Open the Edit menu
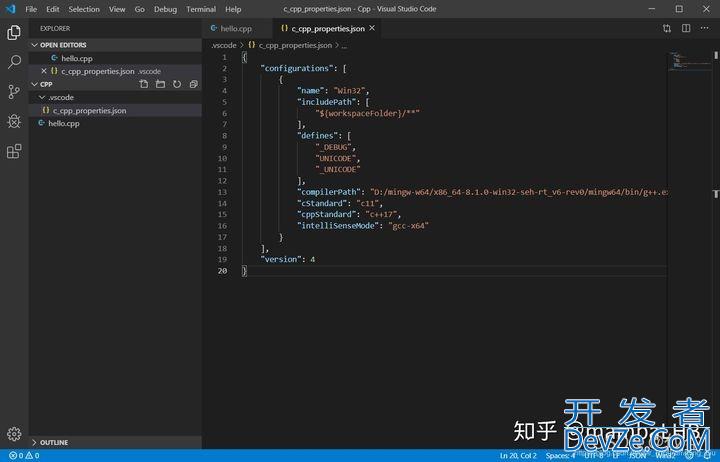 pyautogui.click(x=53, y=9)
